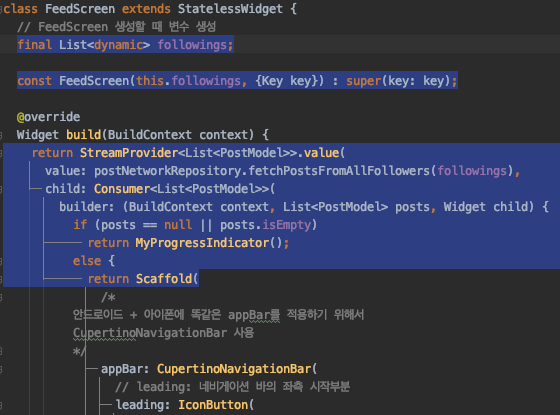Viewport: 560px width, 415px height.
Task: Click the "Scaffold" widget name
Action: (164, 279)
